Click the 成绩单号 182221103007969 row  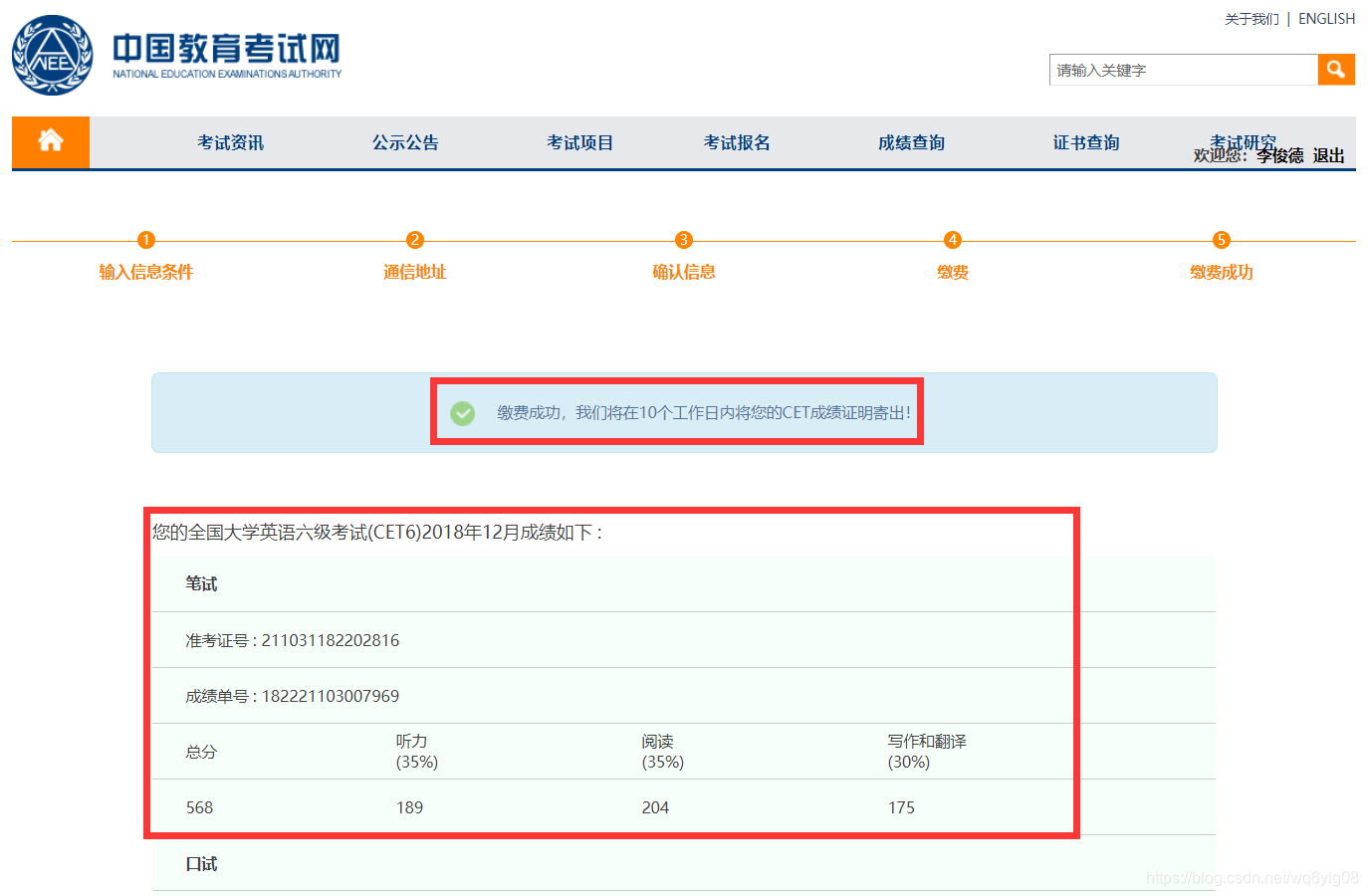(683, 696)
